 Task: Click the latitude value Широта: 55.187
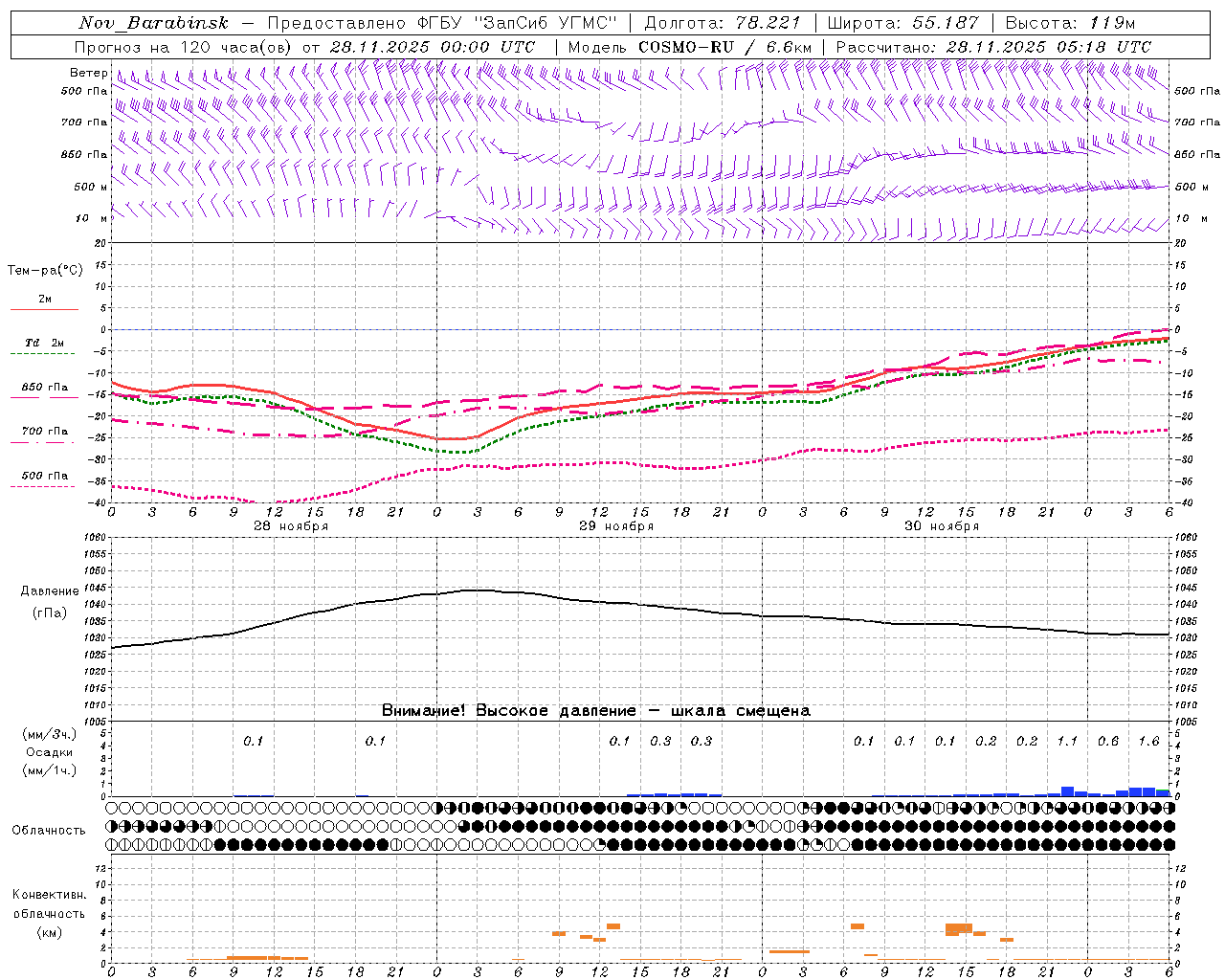(x=903, y=23)
